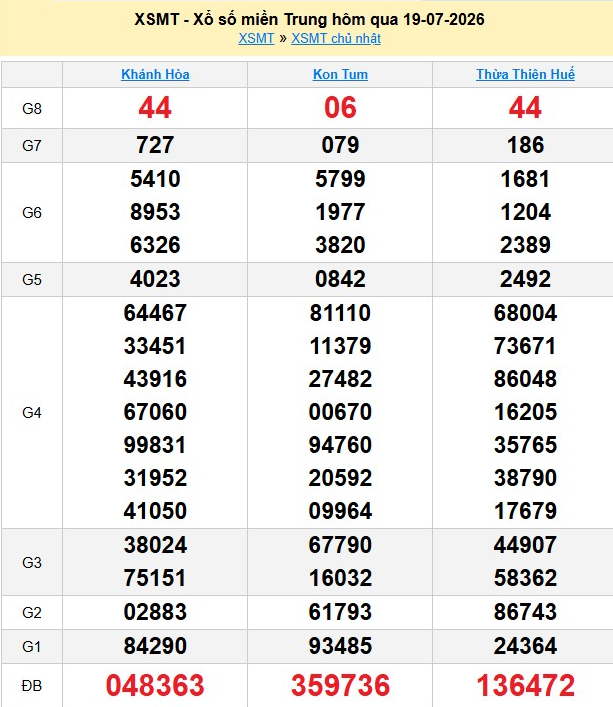Click Thừa Thiên Huế G4 number 68004
The height and width of the screenshot is (707, 613).
[526, 313]
